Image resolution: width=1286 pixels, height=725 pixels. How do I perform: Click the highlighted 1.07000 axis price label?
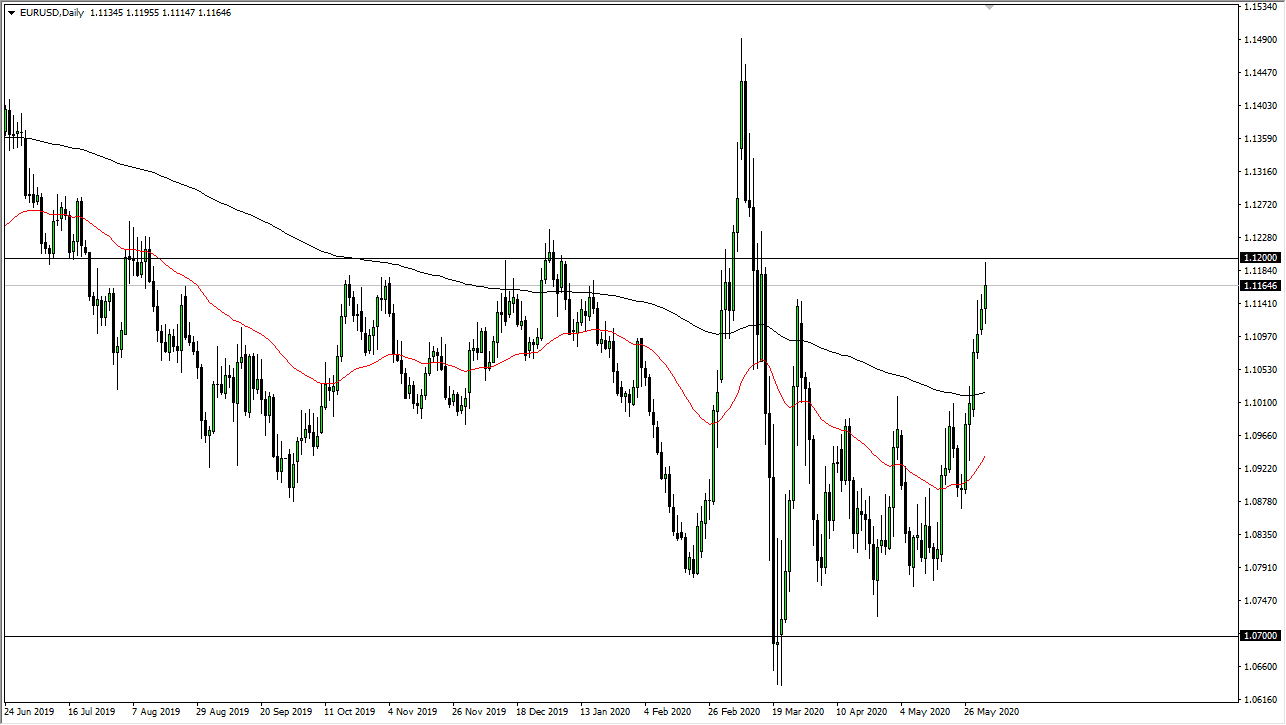tap(1260, 636)
